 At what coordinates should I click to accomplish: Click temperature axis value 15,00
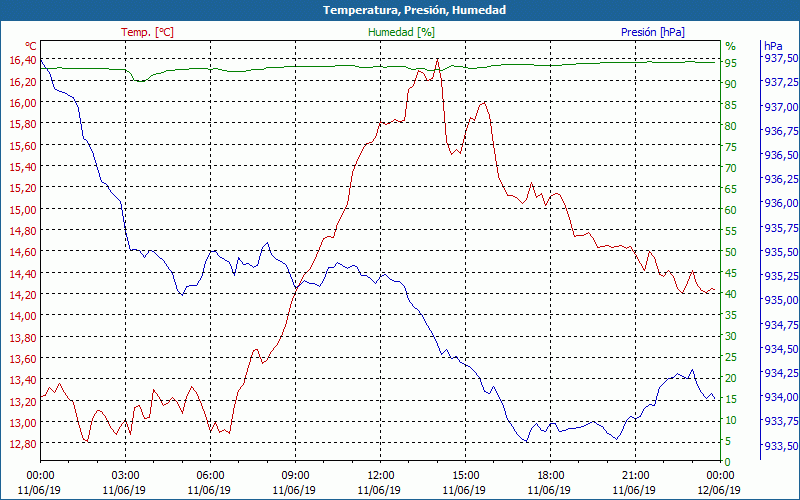click(x=23, y=209)
